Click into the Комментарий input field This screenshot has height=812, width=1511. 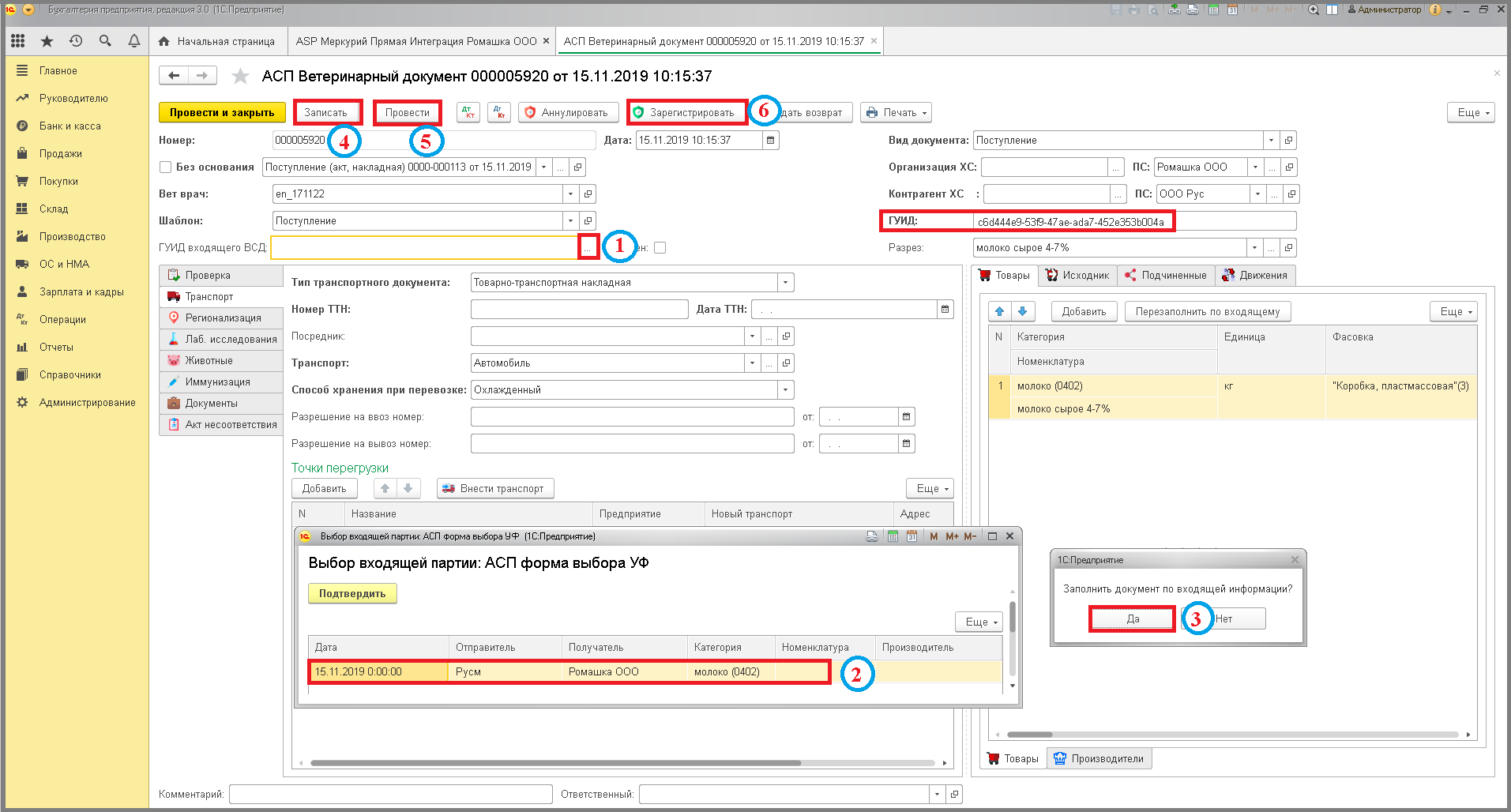click(391, 795)
